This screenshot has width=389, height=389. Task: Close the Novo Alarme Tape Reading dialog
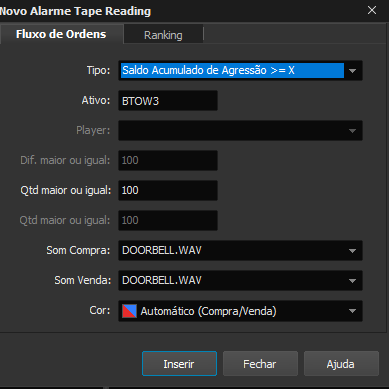[x=372, y=10]
